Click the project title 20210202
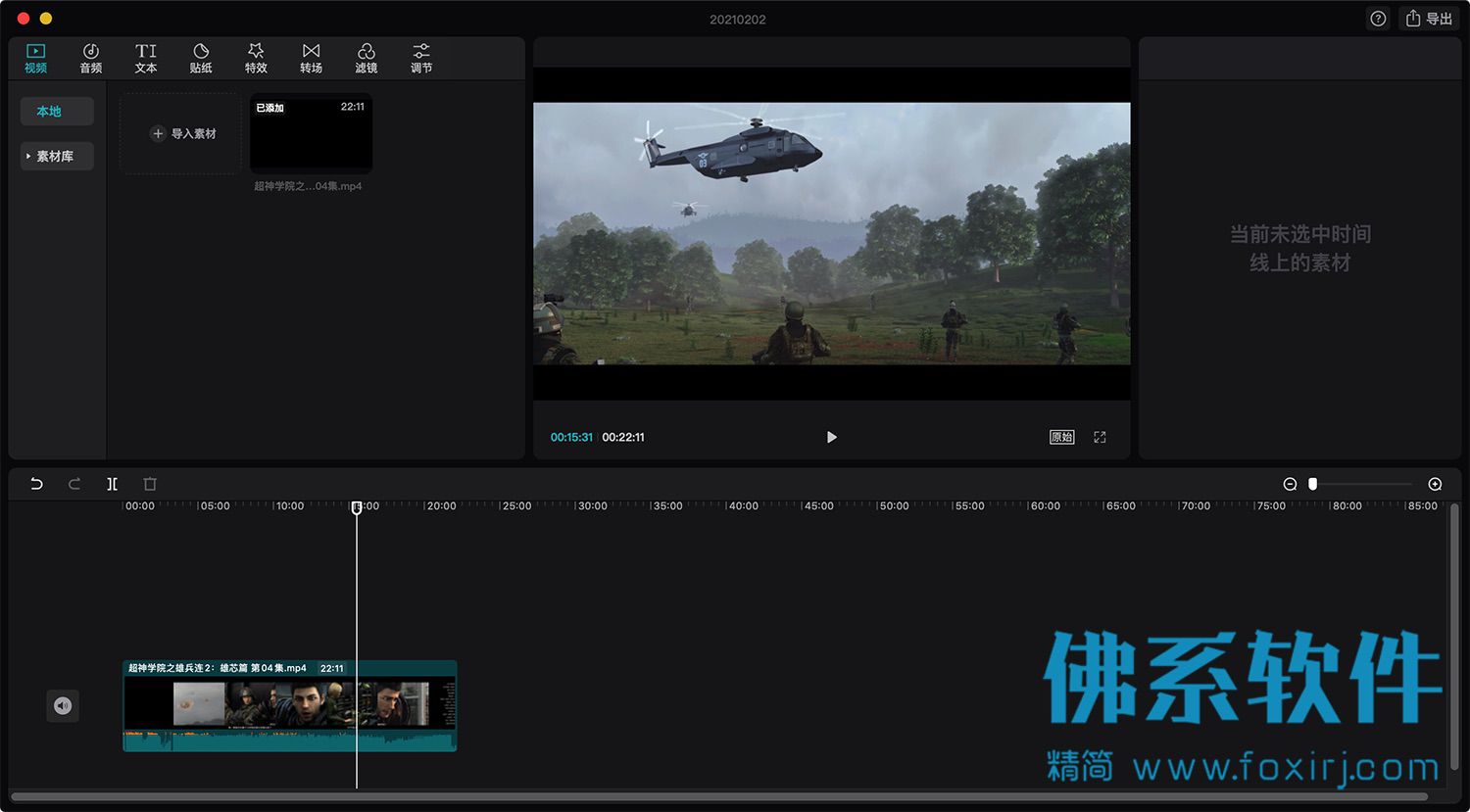Viewport: 1470px width, 812px height. point(738,20)
